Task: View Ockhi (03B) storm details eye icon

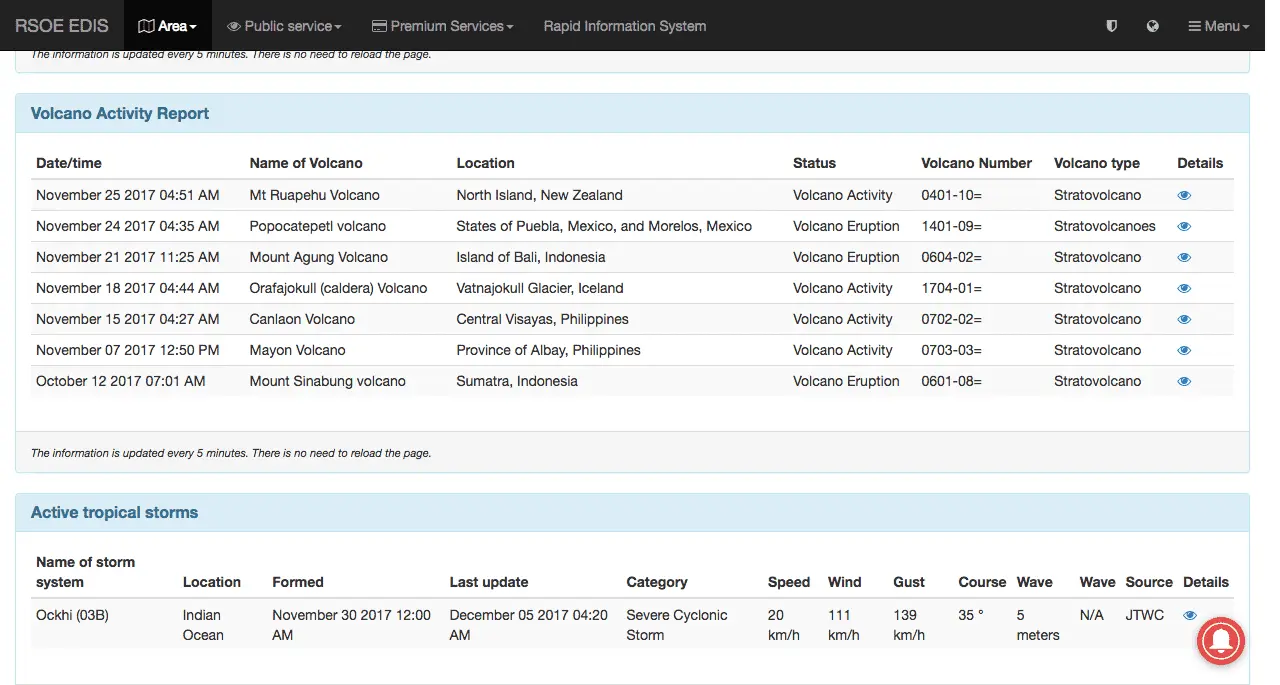Action: [1189, 615]
